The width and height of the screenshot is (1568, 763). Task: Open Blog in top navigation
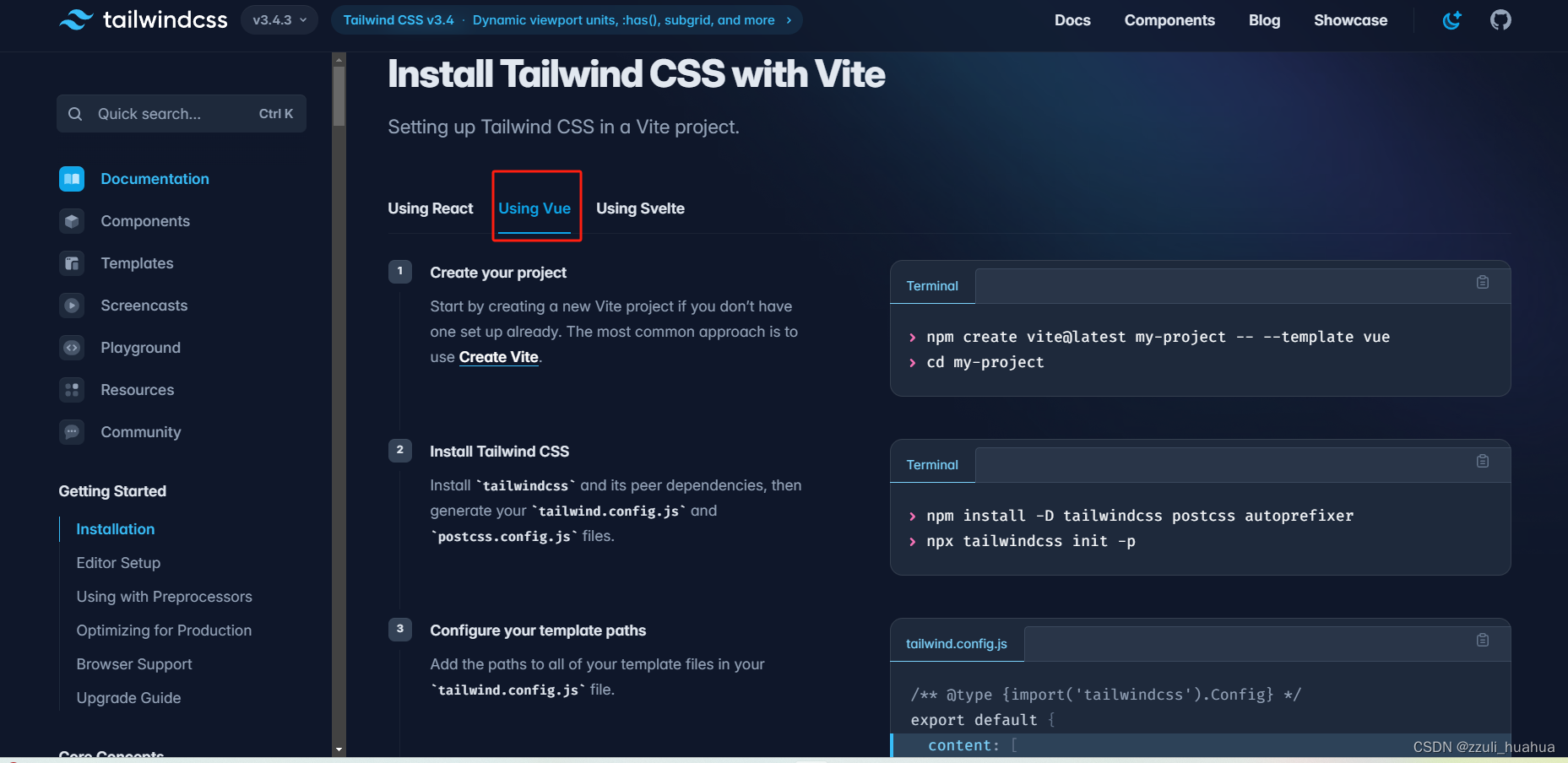point(1264,20)
